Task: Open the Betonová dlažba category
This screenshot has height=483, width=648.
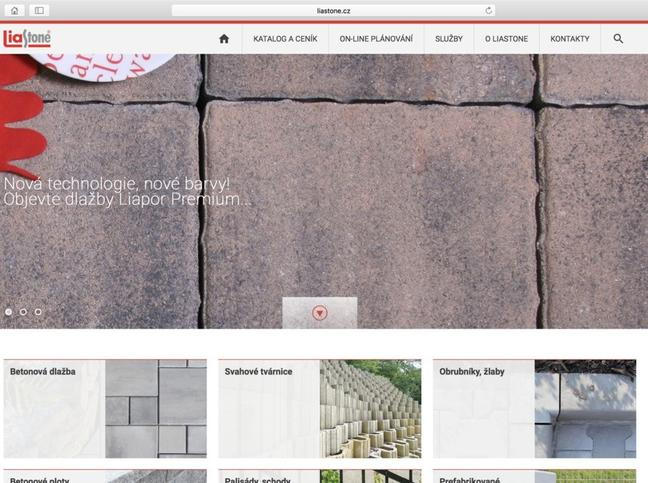Action: [x=104, y=408]
